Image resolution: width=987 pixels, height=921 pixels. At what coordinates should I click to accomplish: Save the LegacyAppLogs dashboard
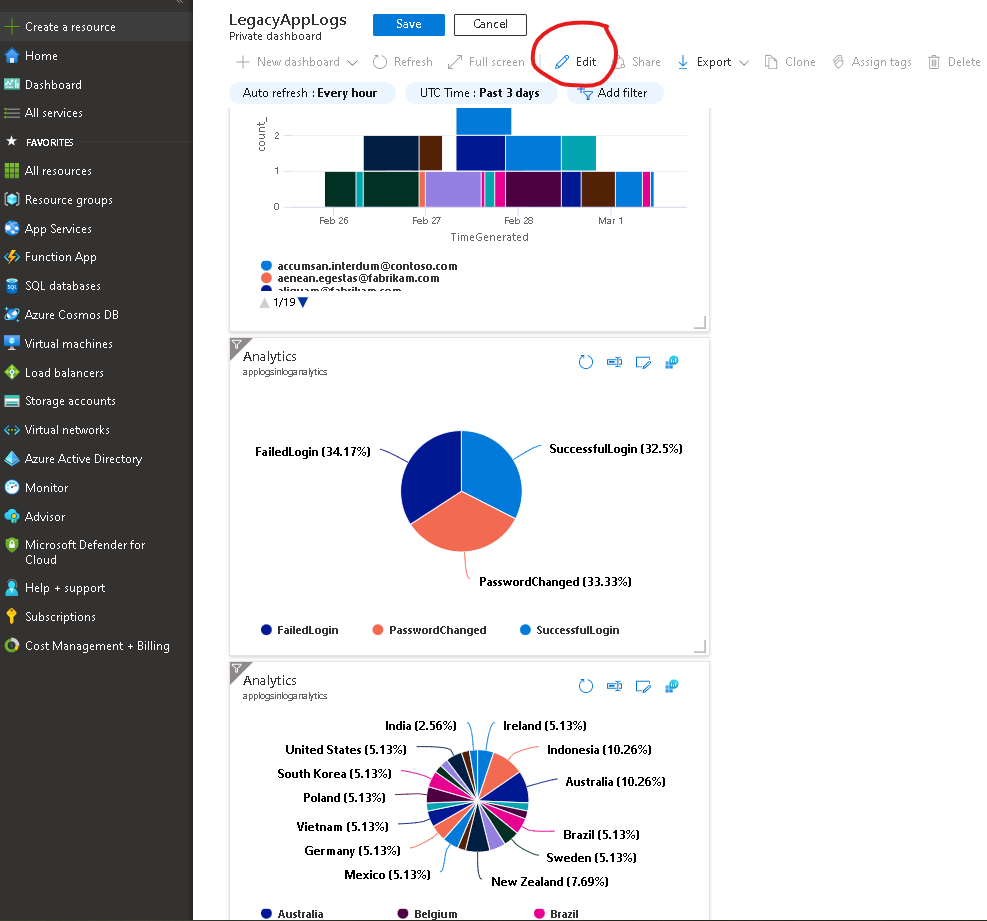pos(408,24)
